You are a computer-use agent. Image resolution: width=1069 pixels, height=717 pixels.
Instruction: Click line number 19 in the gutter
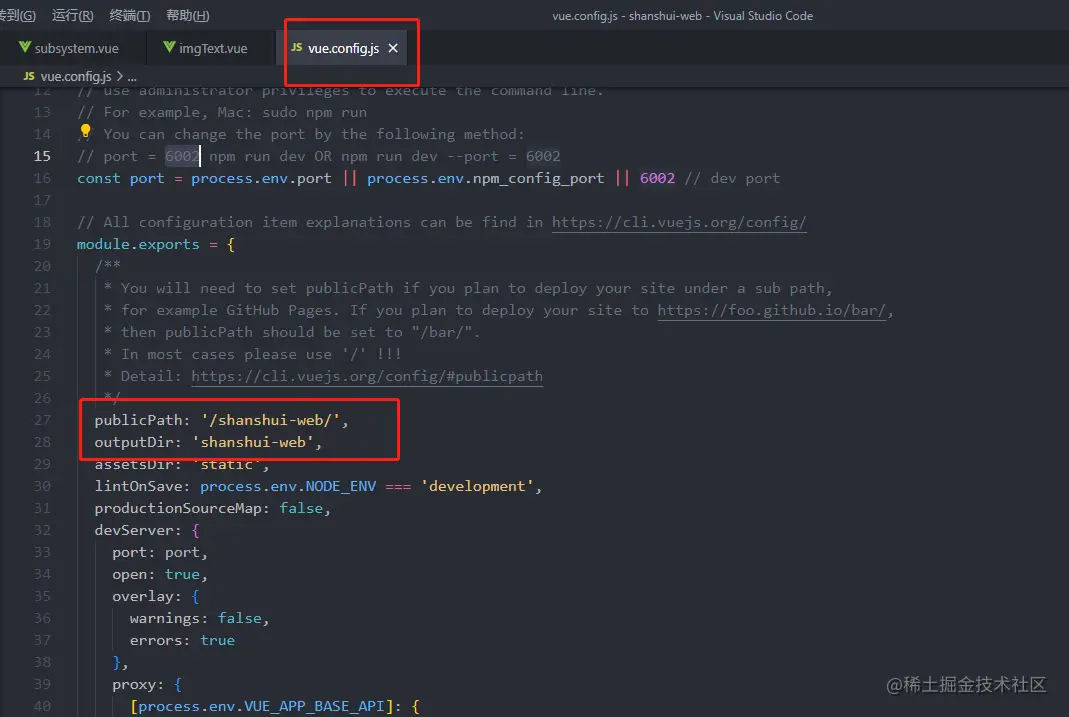pyautogui.click(x=42, y=244)
